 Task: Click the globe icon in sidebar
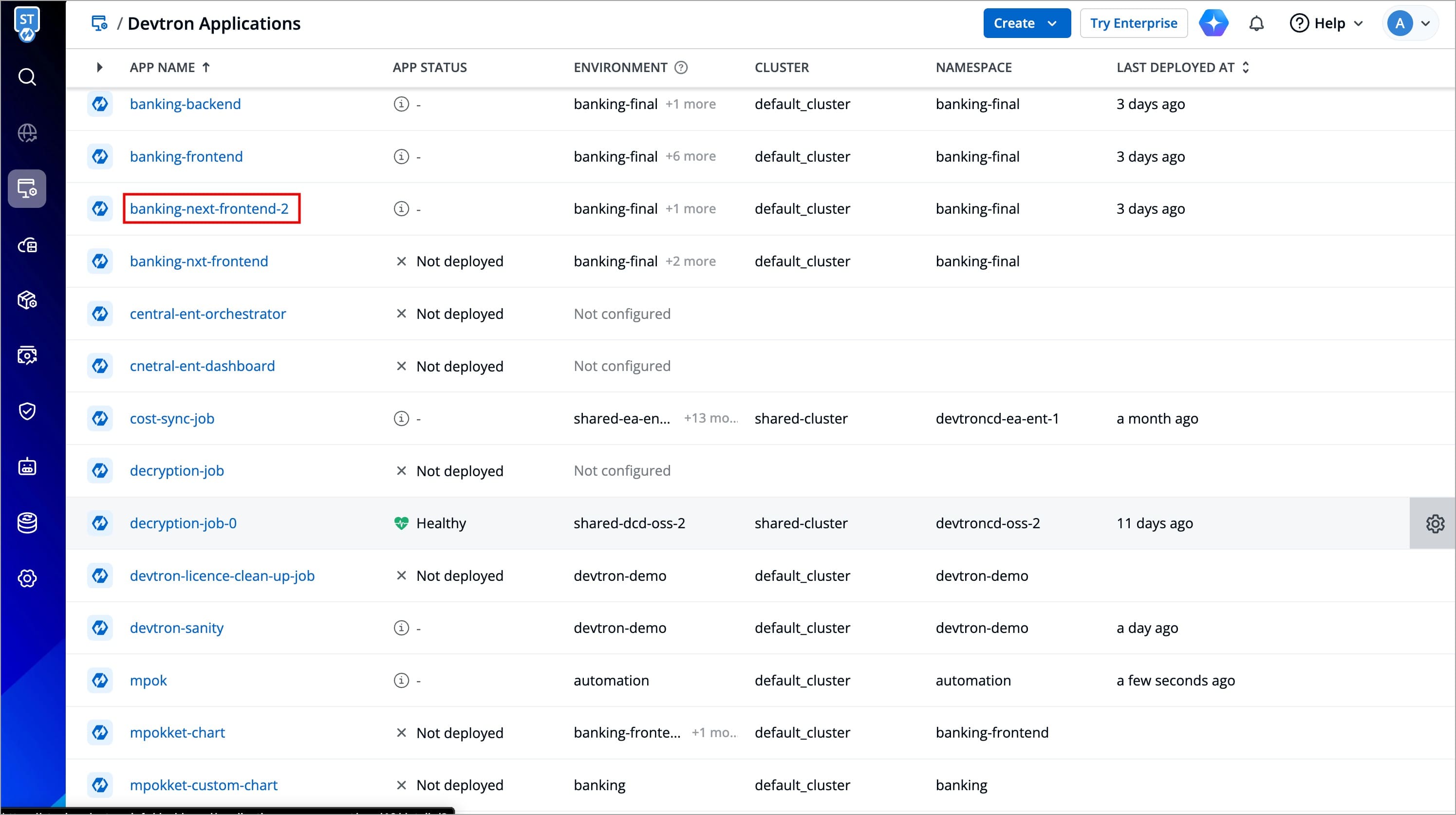(27, 133)
